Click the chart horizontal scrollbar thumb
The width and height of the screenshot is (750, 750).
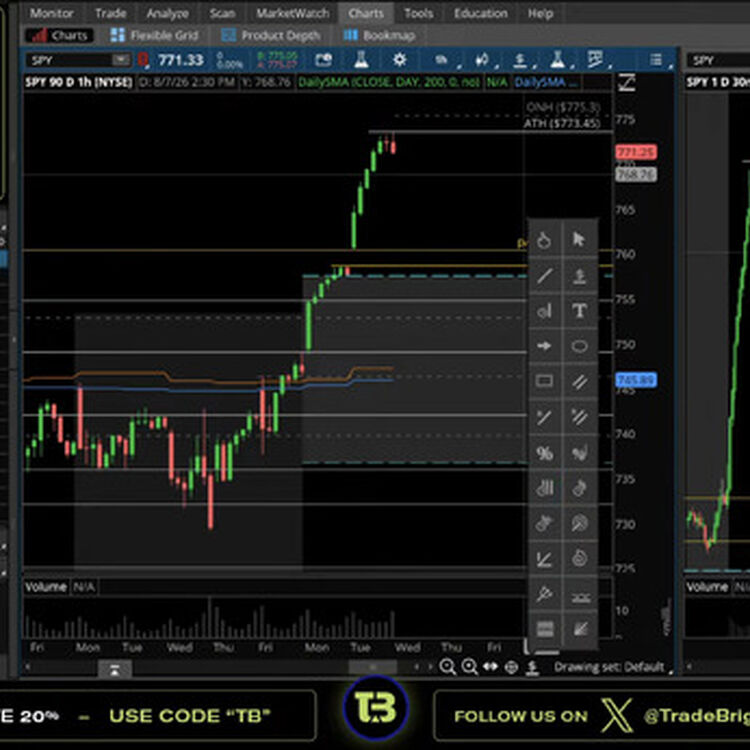pos(373,667)
